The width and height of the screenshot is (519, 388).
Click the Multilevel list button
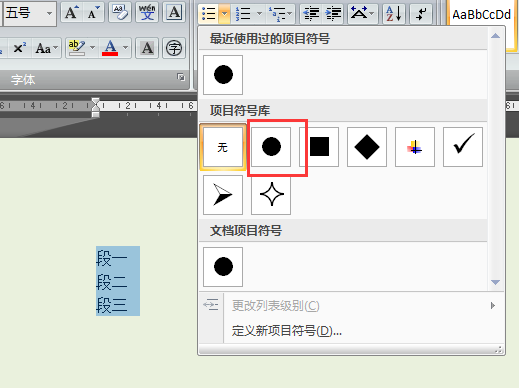pos(277,14)
